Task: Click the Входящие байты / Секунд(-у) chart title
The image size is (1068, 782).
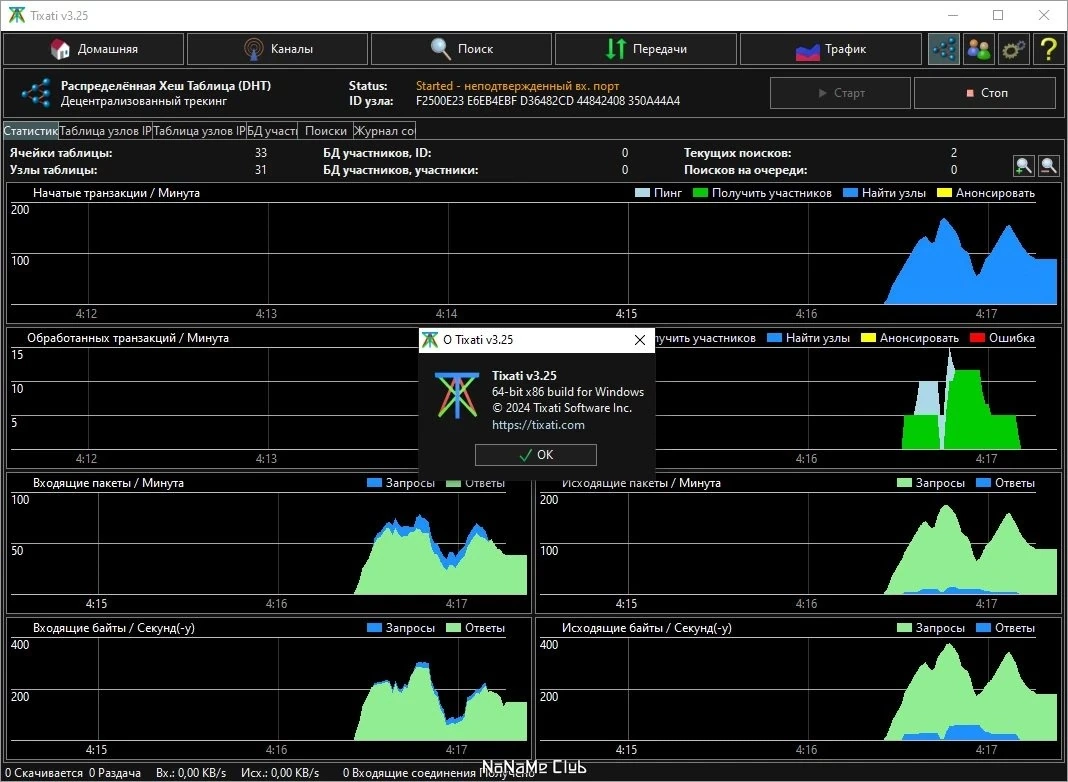Action: (114, 628)
